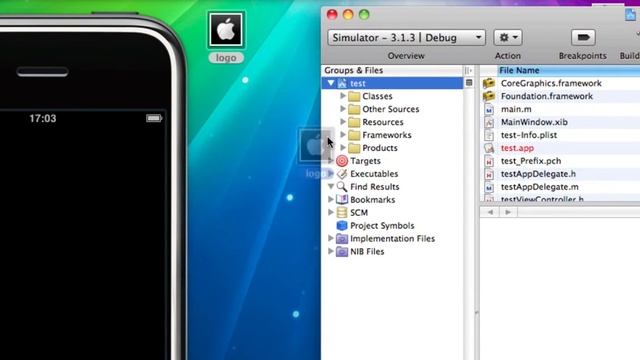The height and width of the screenshot is (360, 640).
Task: Open the Action gear menu
Action: (508, 38)
